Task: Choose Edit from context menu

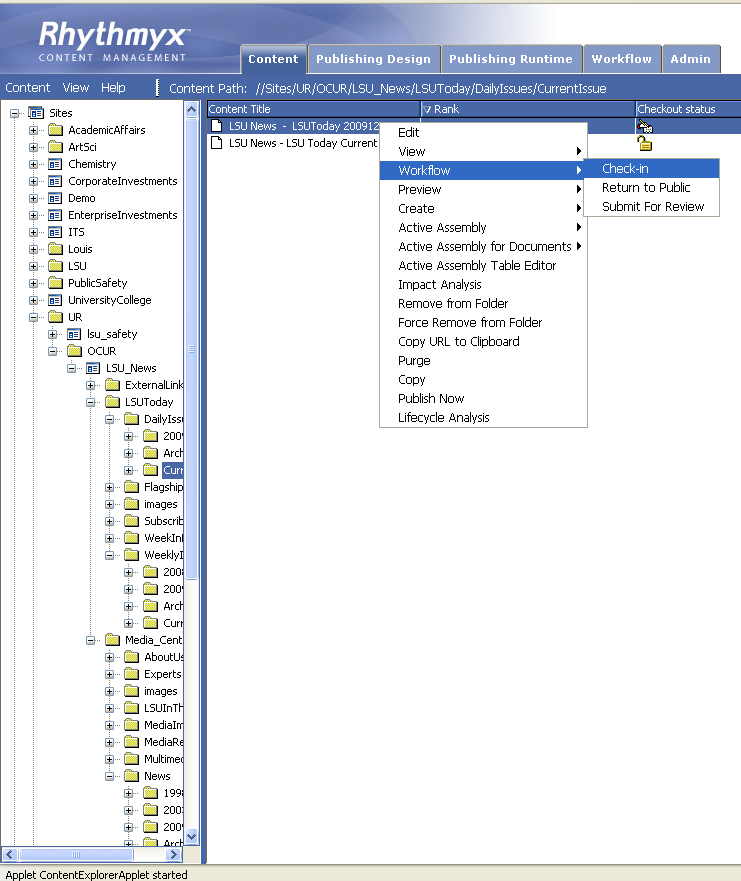Action: click(483, 133)
